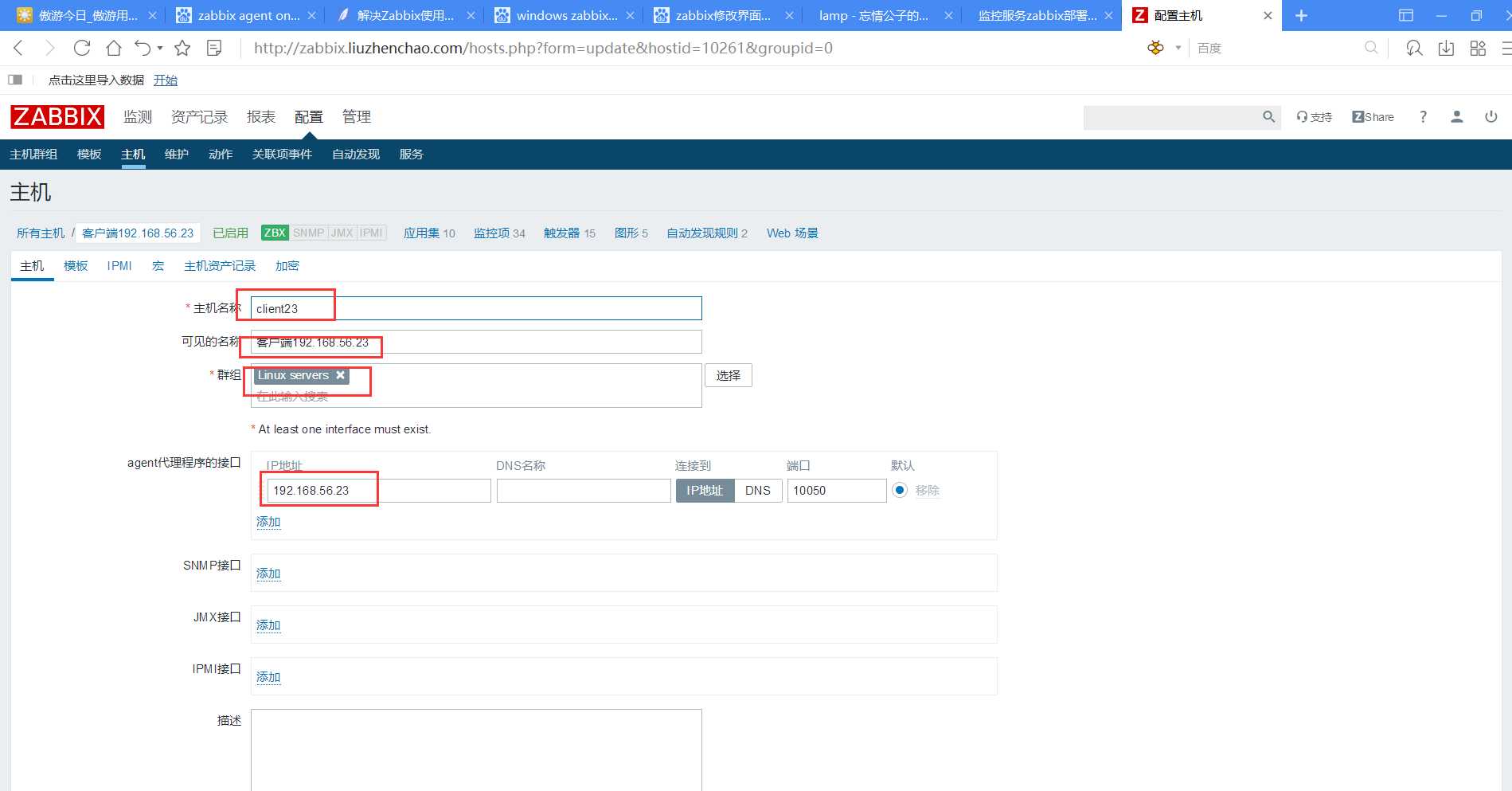The height and width of the screenshot is (791, 1512).
Task: Open the downloads icon in browser toolbar
Action: click(1446, 48)
